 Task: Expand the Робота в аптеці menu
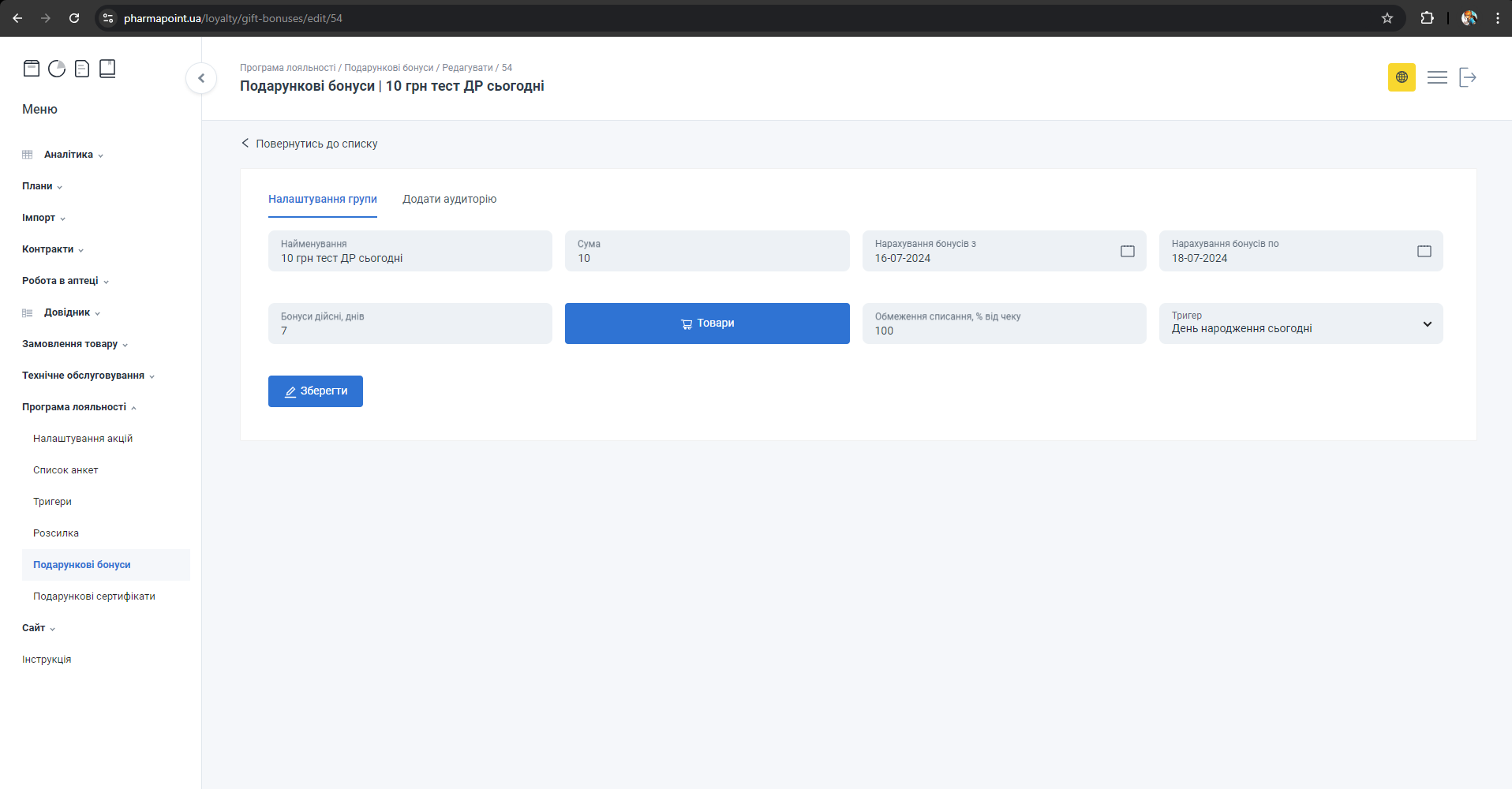(65, 281)
